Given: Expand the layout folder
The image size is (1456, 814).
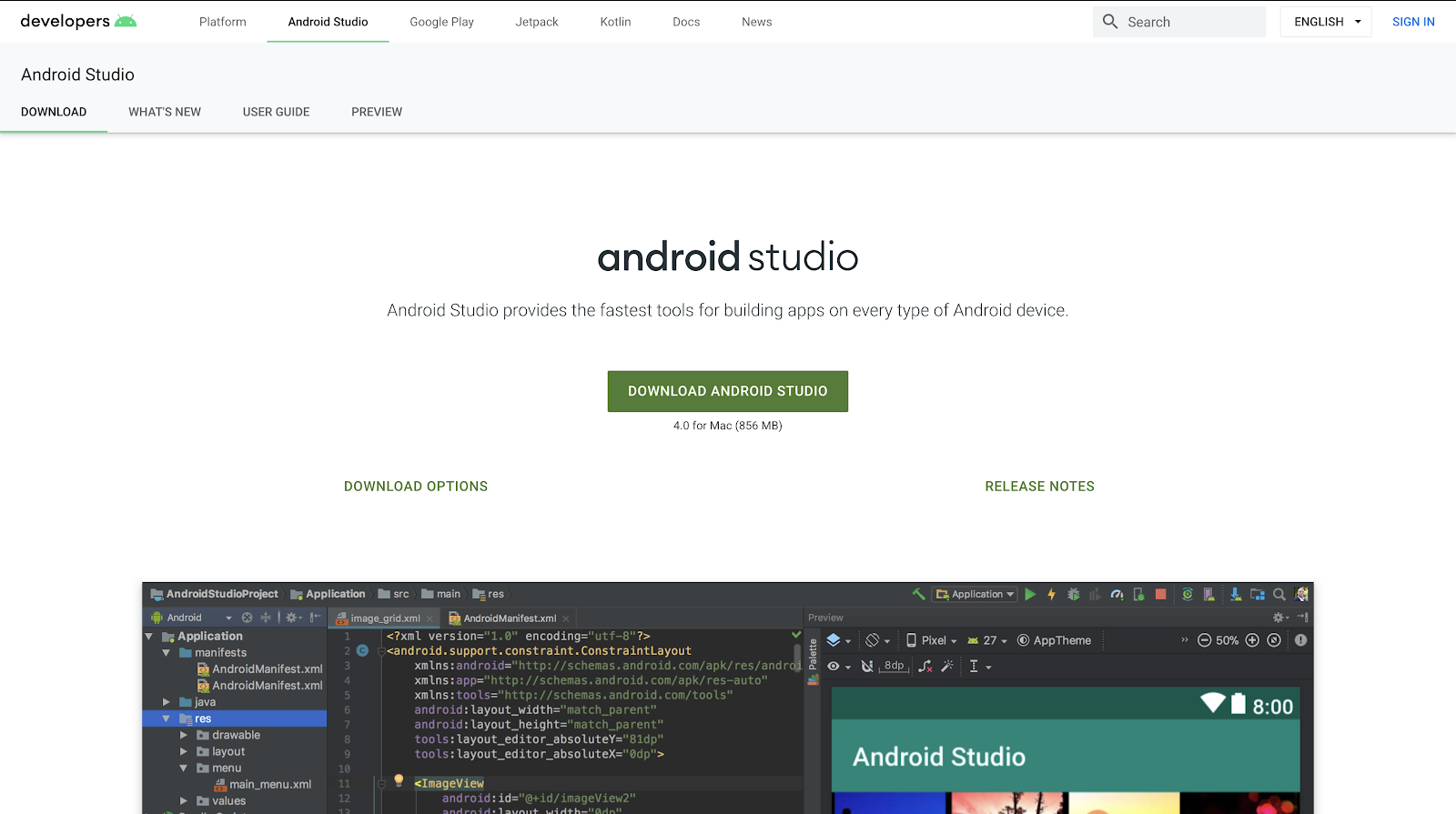Looking at the screenshot, I should [184, 751].
